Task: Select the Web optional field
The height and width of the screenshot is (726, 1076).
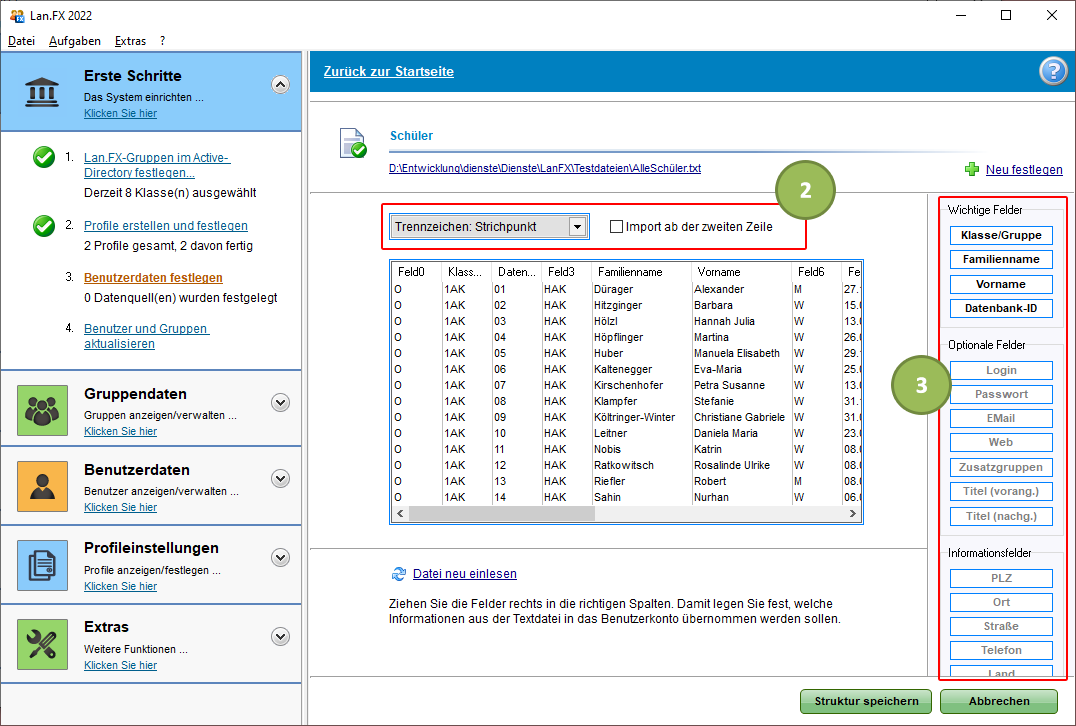Action: pos(1001,443)
